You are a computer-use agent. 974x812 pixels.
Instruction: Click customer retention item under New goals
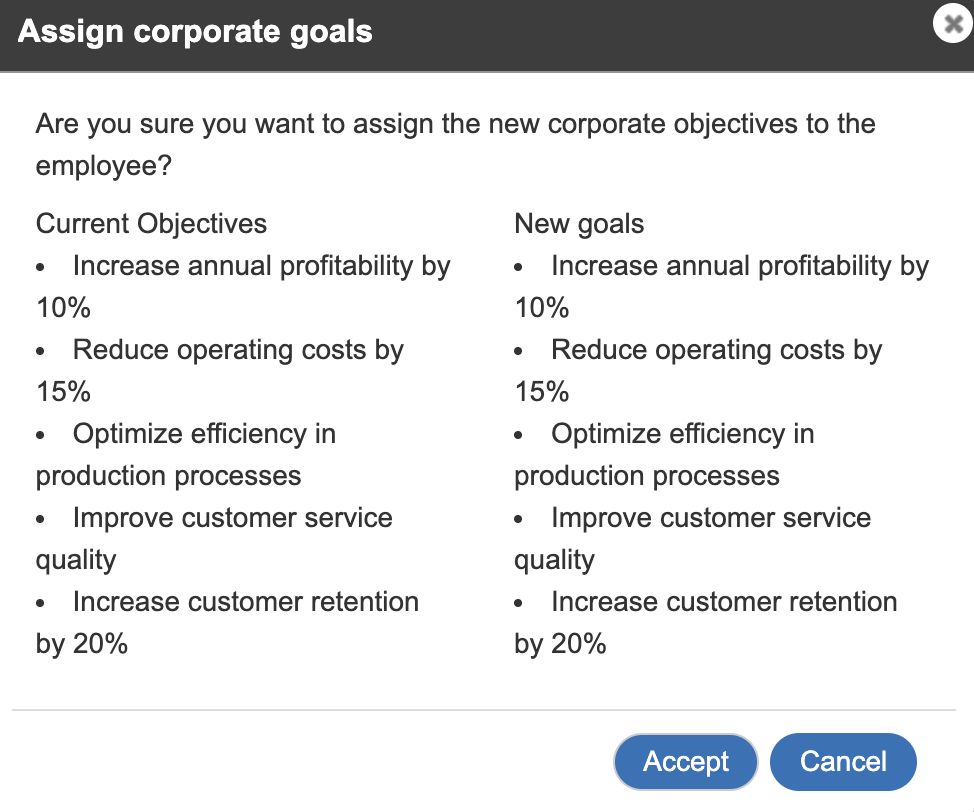[x=706, y=623]
